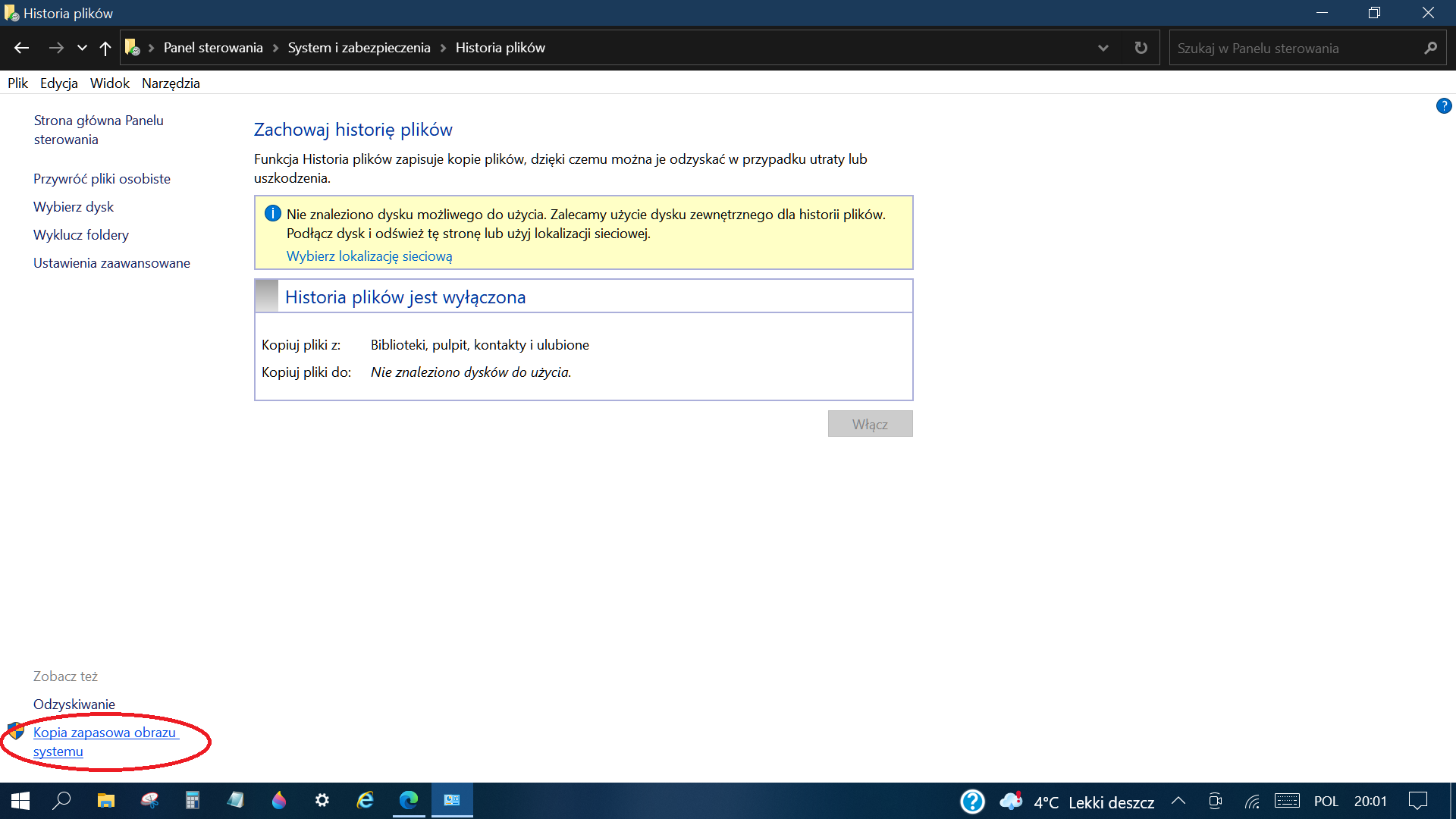
Task: Open Help via the question mark icon
Action: pos(1445,106)
